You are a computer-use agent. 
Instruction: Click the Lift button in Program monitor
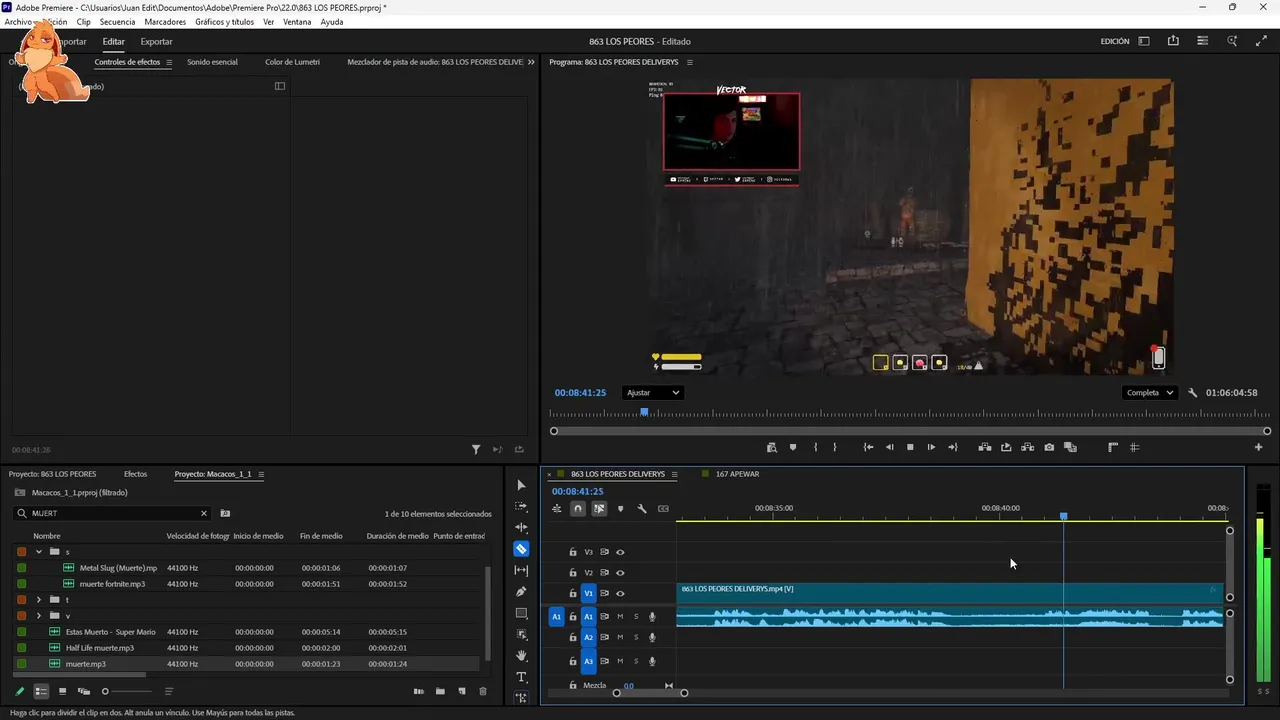[985, 447]
